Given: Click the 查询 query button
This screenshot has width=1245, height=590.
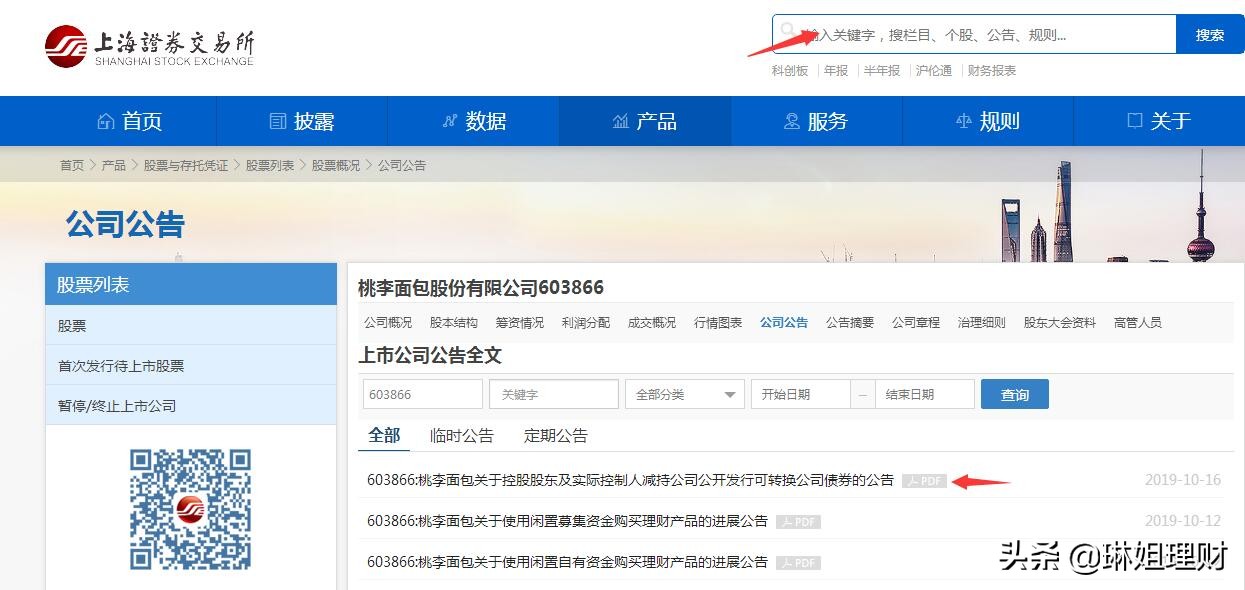Looking at the screenshot, I should 1014,393.
